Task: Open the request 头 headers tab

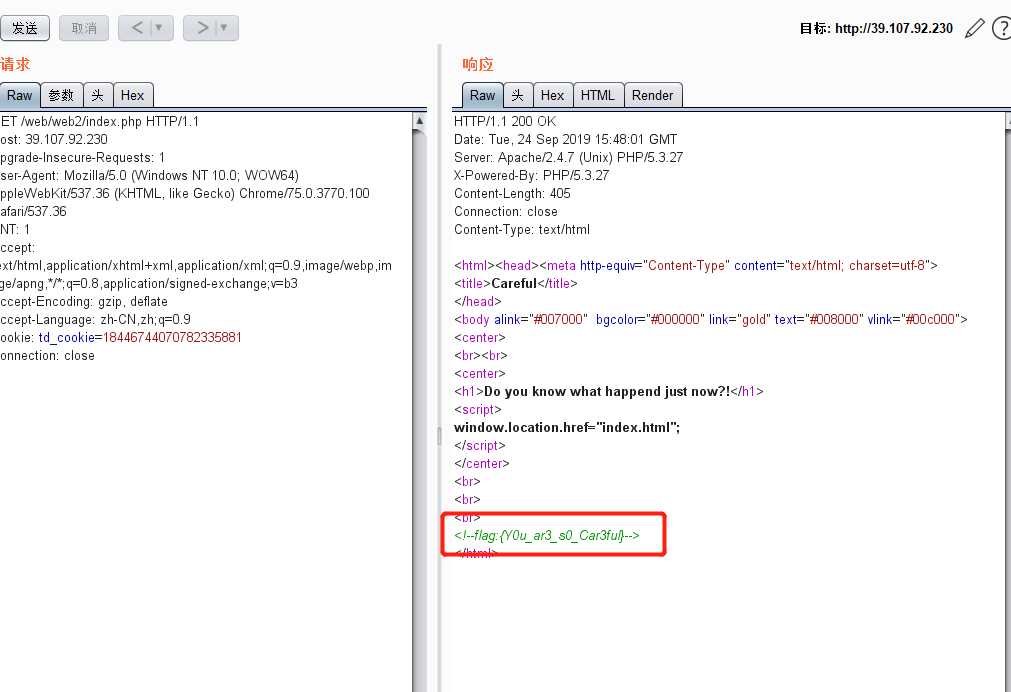Action: (98, 95)
